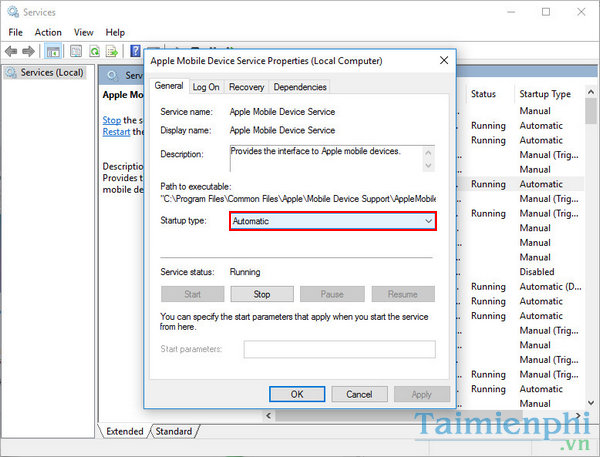Click the vertical scrollbar thumb in services list
600x457 pixels.
point(591,111)
